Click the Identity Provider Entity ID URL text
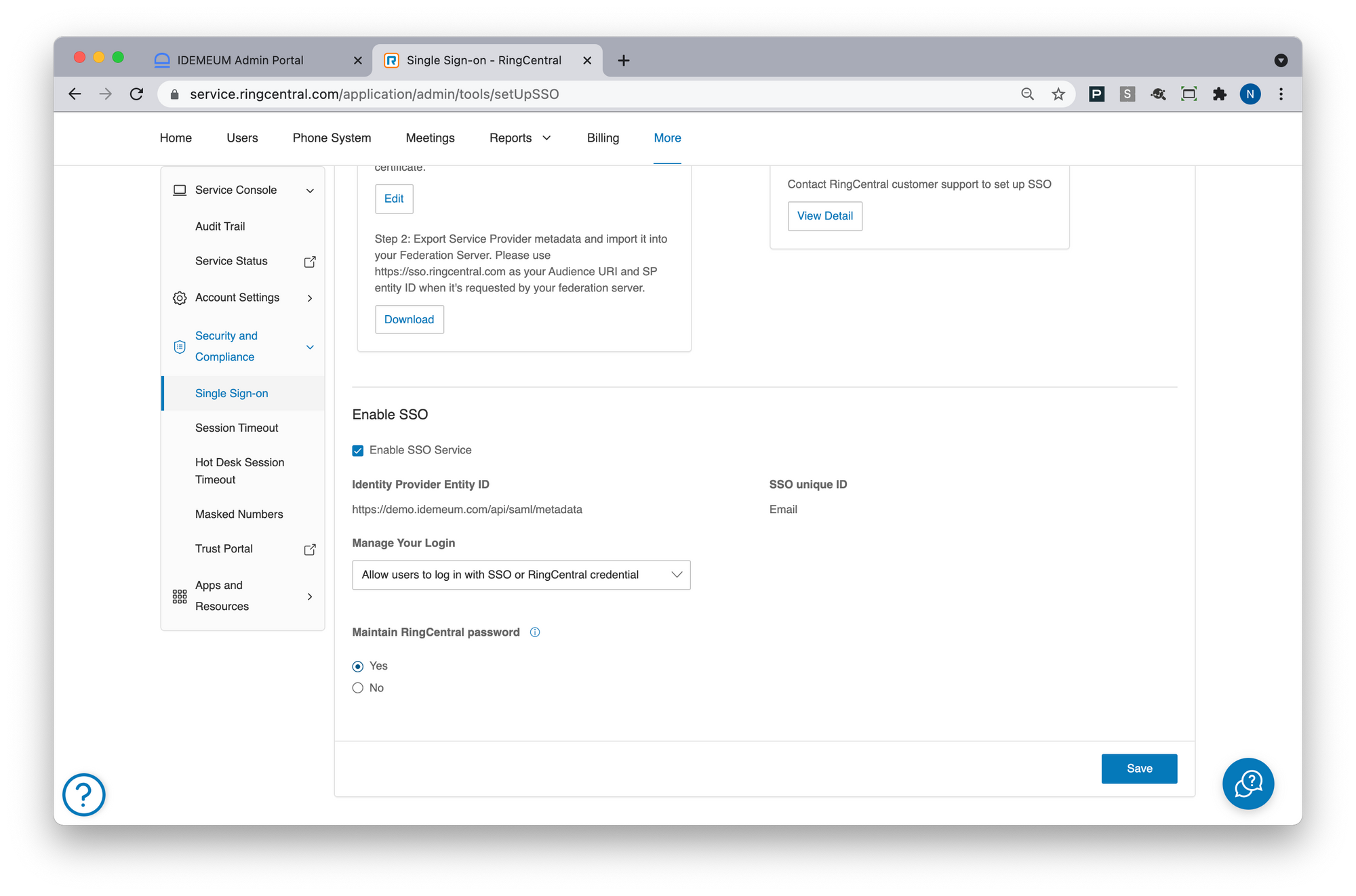Viewport: 1356px width, 896px height. [x=467, y=510]
